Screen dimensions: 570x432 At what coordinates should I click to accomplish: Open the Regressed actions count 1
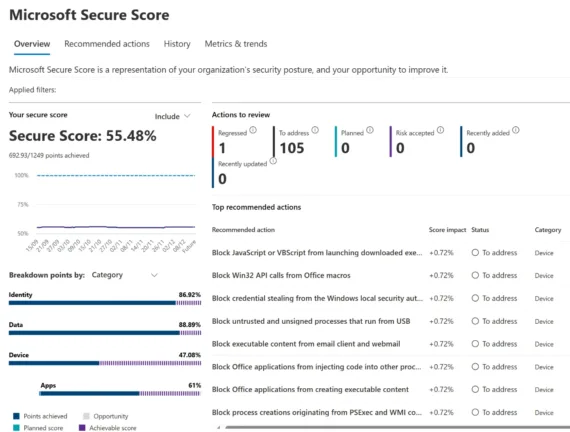222,148
